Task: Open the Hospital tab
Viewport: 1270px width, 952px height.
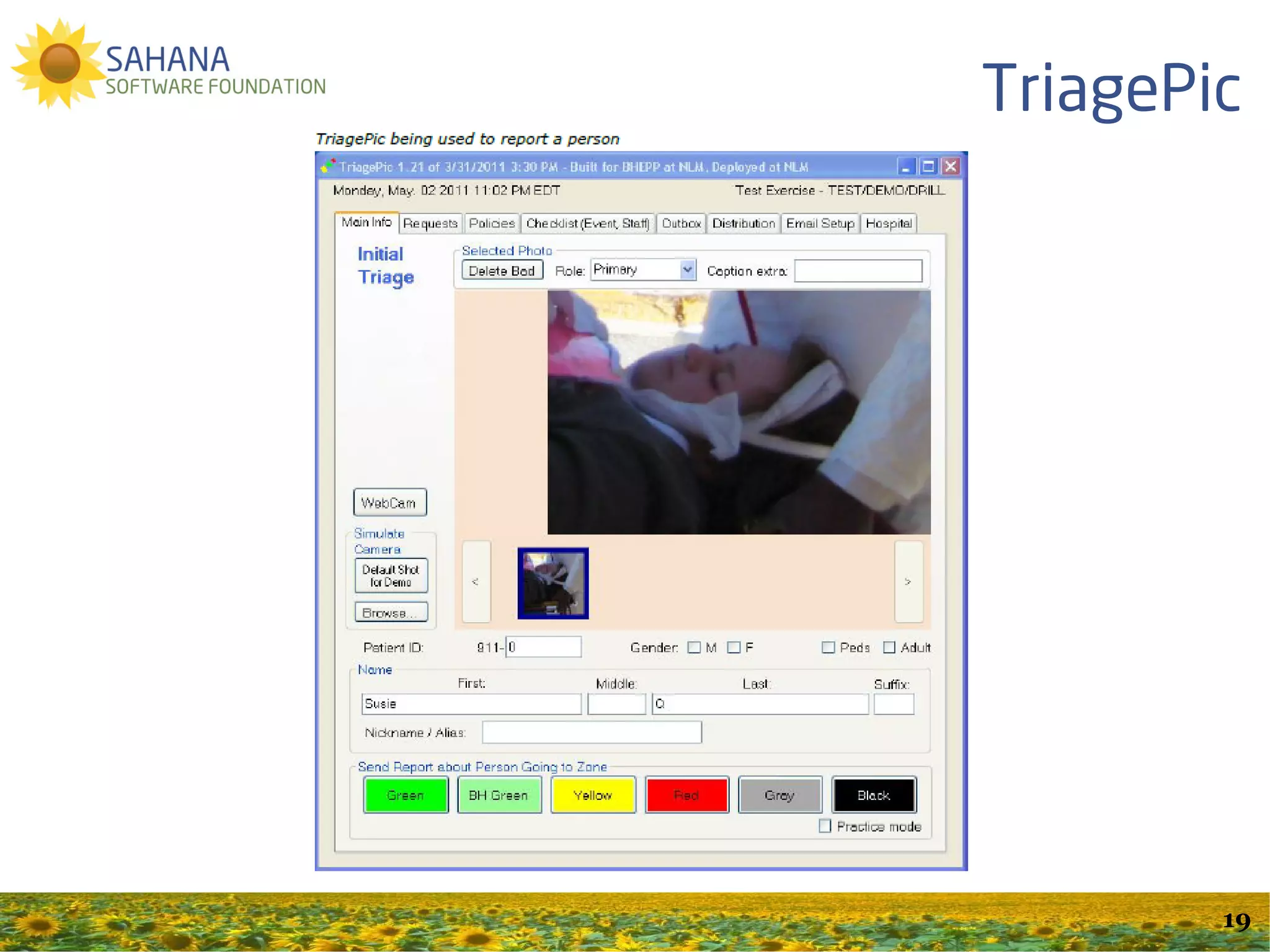Action: [x=889, y=223]
